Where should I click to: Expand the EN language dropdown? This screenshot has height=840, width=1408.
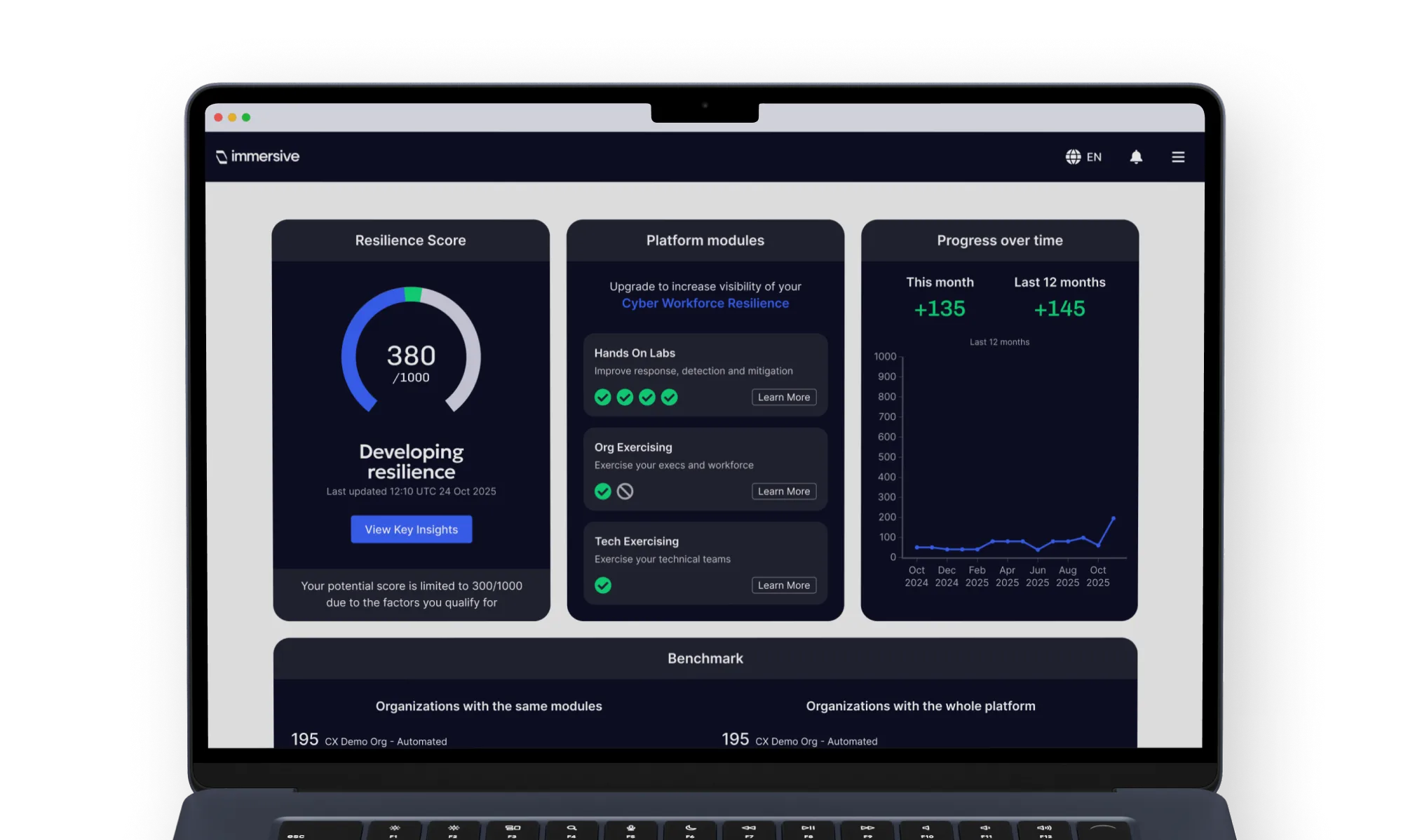coord(1094,157)
